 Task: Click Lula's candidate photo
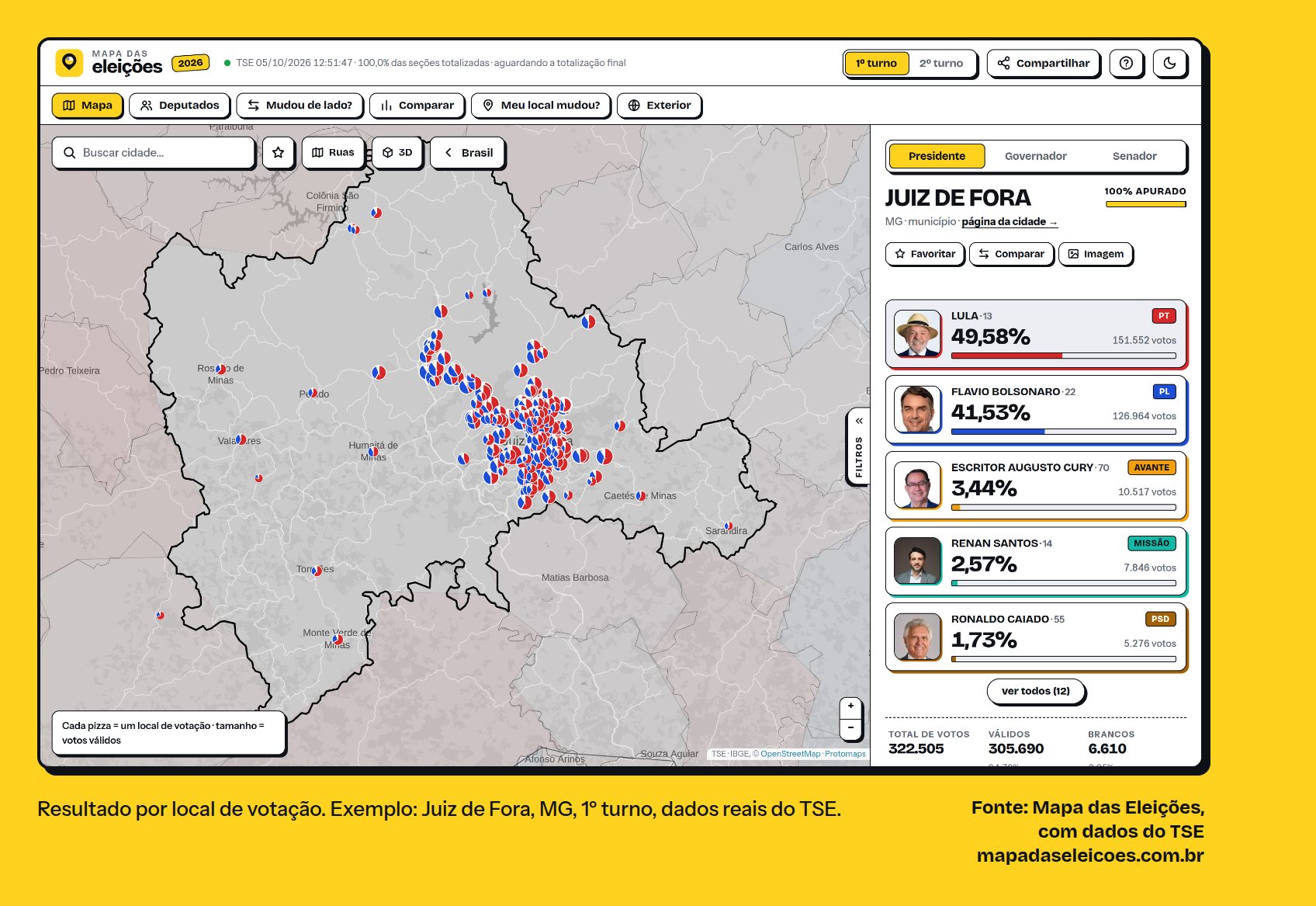(917, 334)
